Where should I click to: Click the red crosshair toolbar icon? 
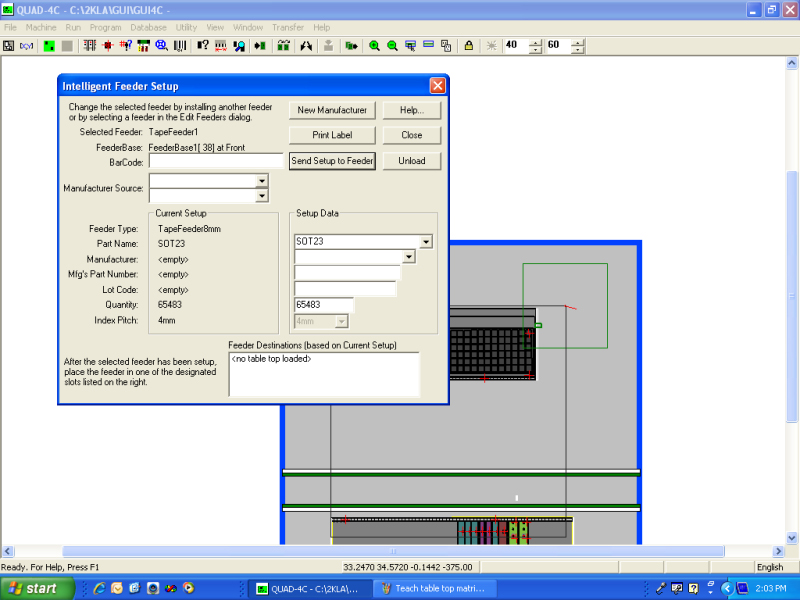pos(108,46)
